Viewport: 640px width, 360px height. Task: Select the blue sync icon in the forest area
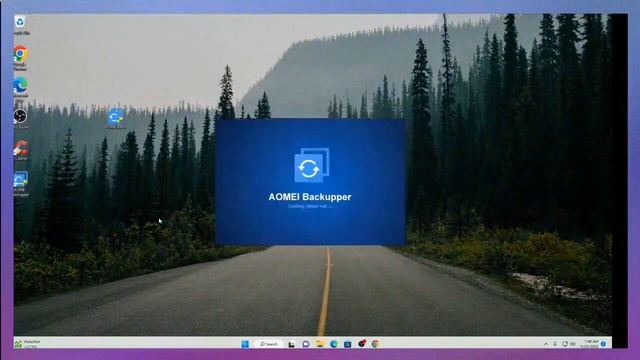click(116, 118)
